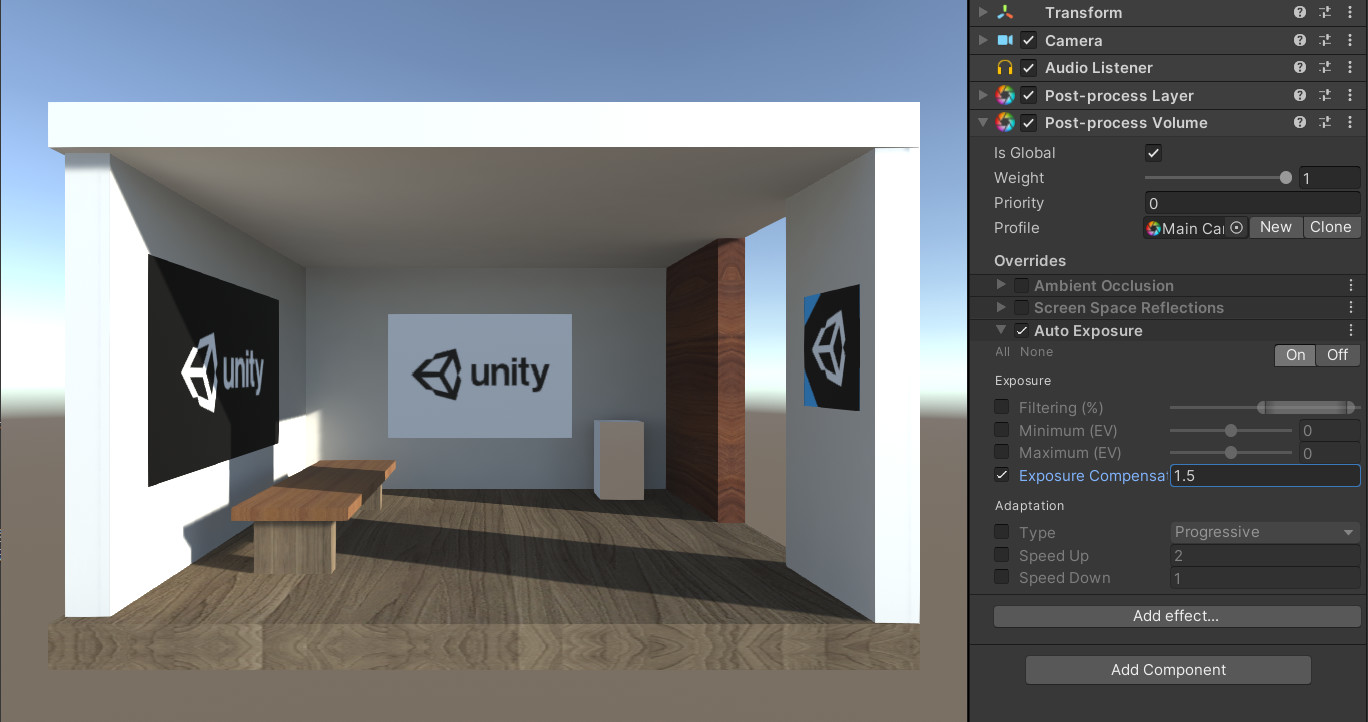Viewport: 1368px width, 722px height.
Task: Open the Profile object picker circle
Action: pyautogui.click(x=1236, y=228)
